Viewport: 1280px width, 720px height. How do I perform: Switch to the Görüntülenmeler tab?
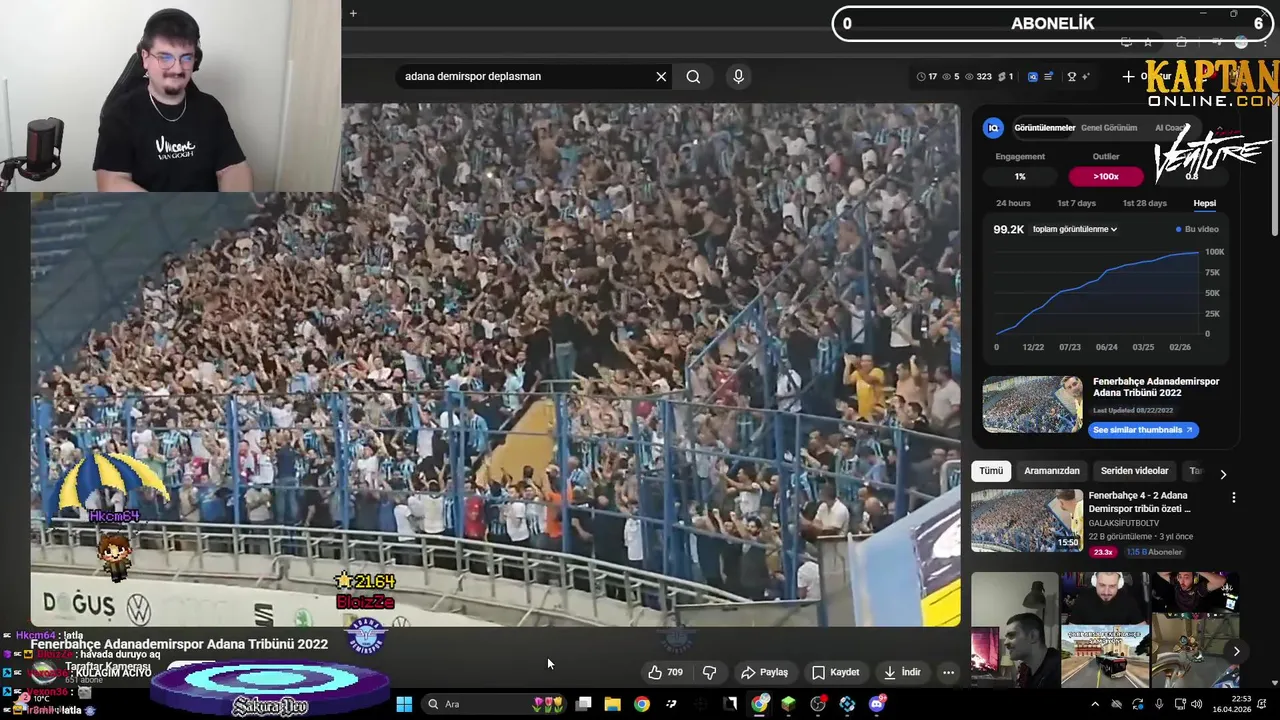1044,128
